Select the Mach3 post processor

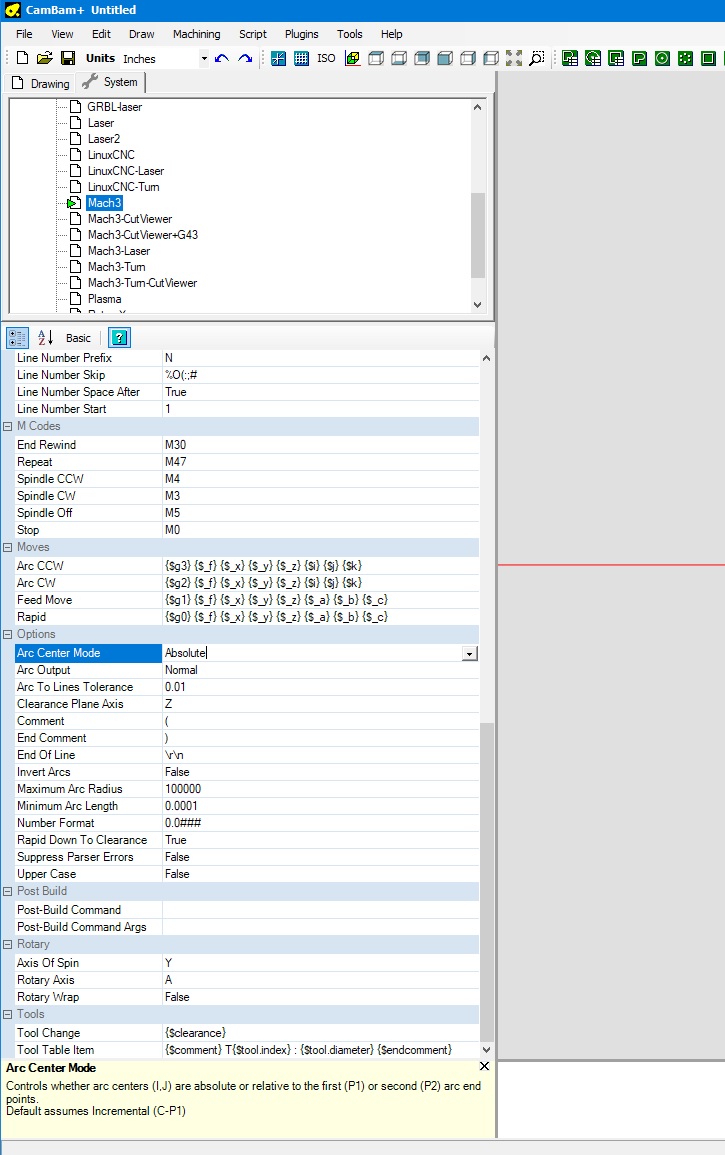tap(104, 203)
